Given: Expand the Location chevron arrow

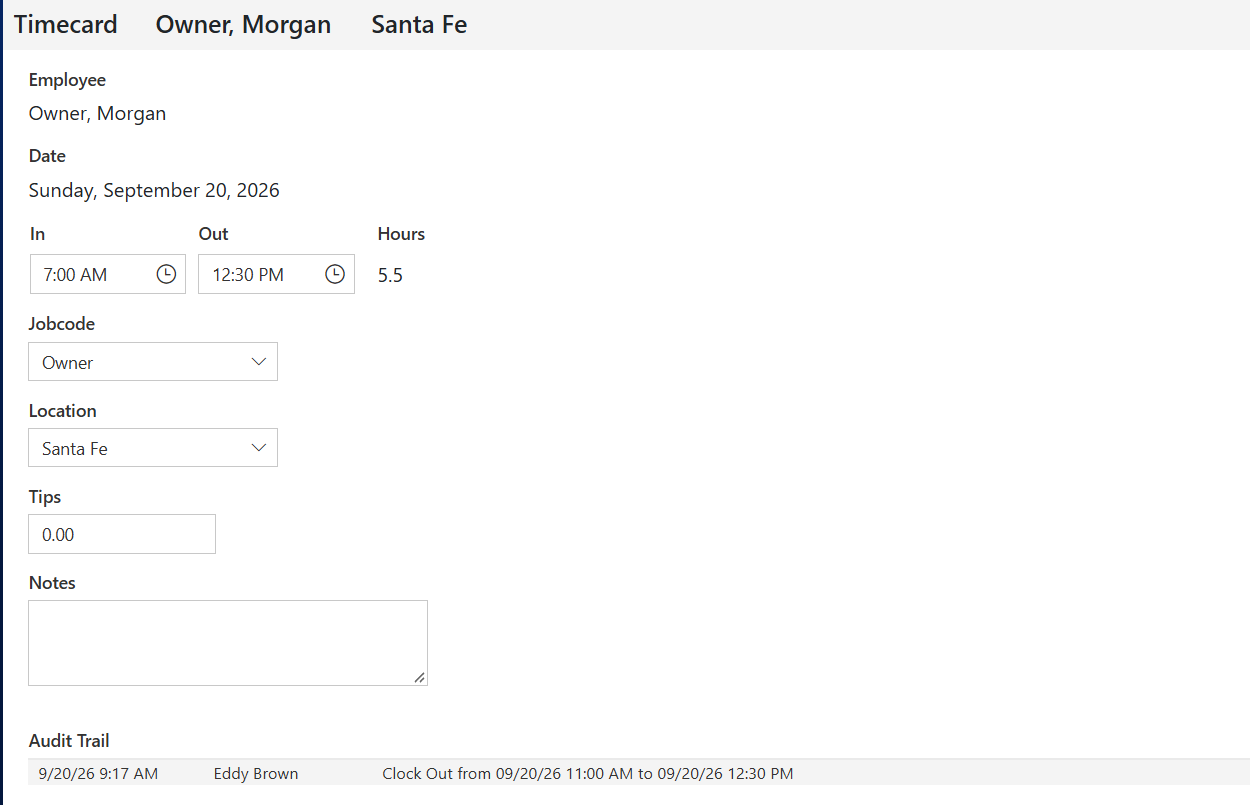Looking at the screenshot, I should point(259,448).
